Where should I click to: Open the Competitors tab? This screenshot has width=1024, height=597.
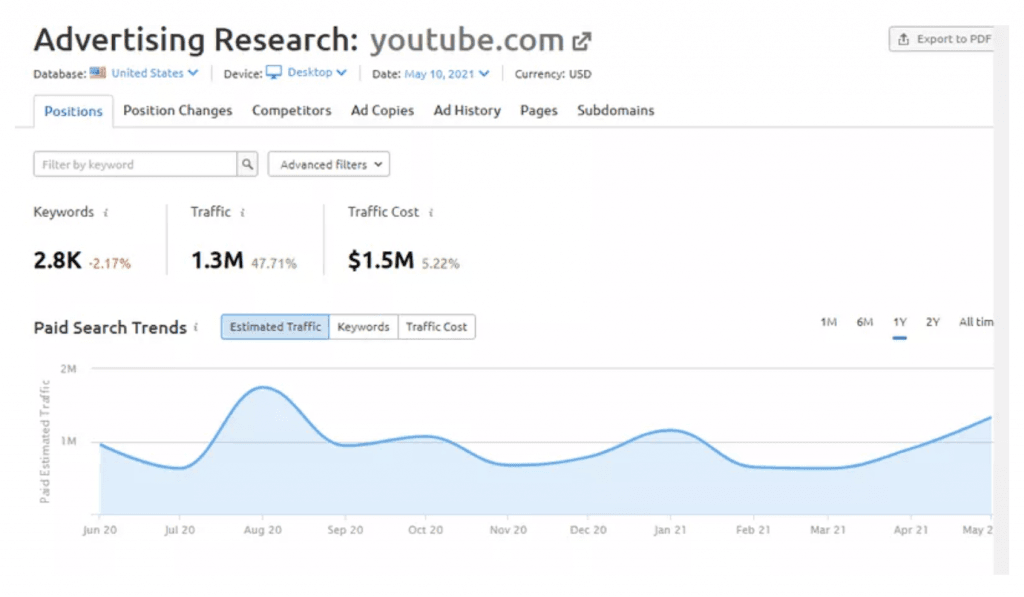(x=292, y=110)
